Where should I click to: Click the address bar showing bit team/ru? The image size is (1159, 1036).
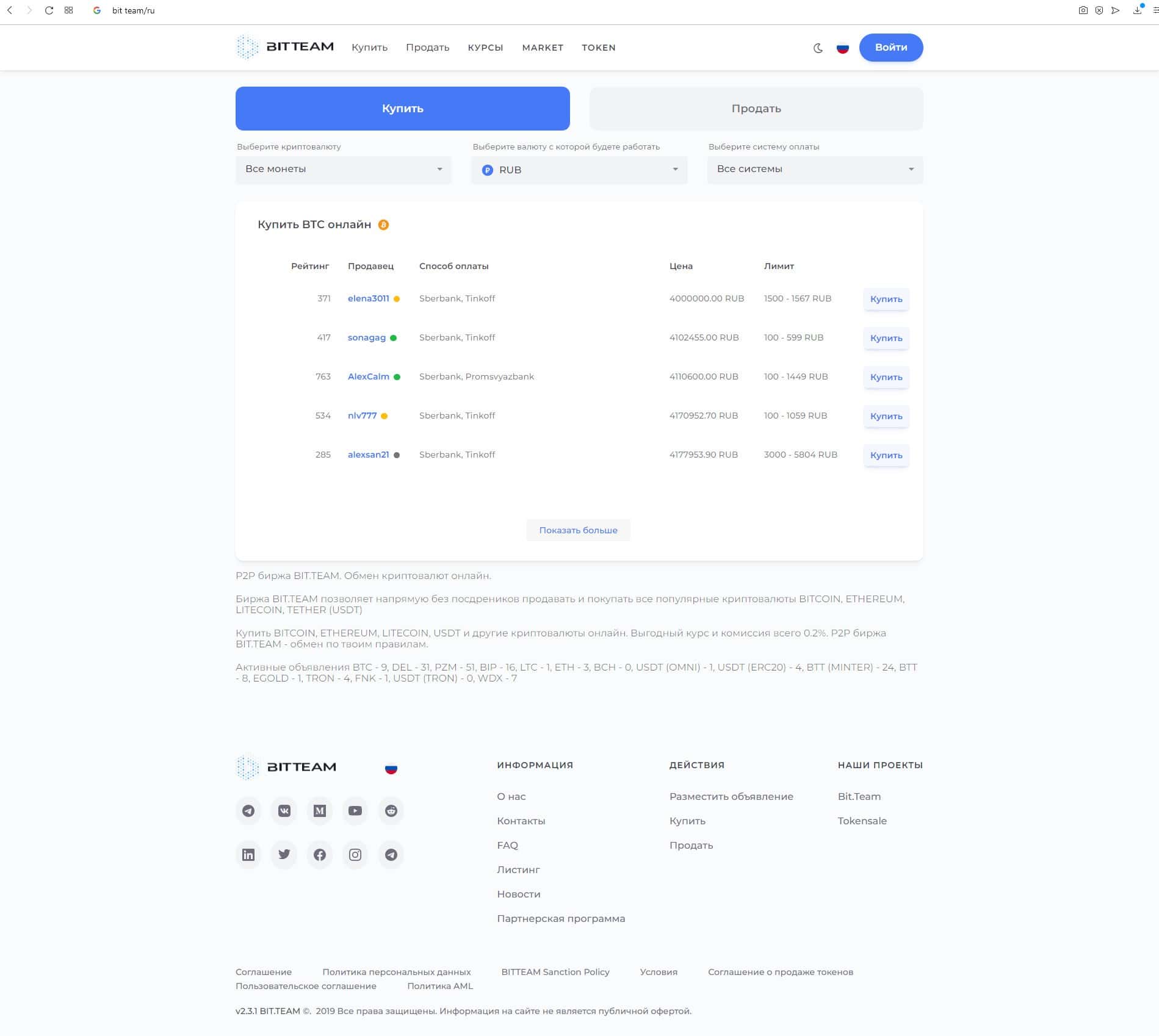133,10
